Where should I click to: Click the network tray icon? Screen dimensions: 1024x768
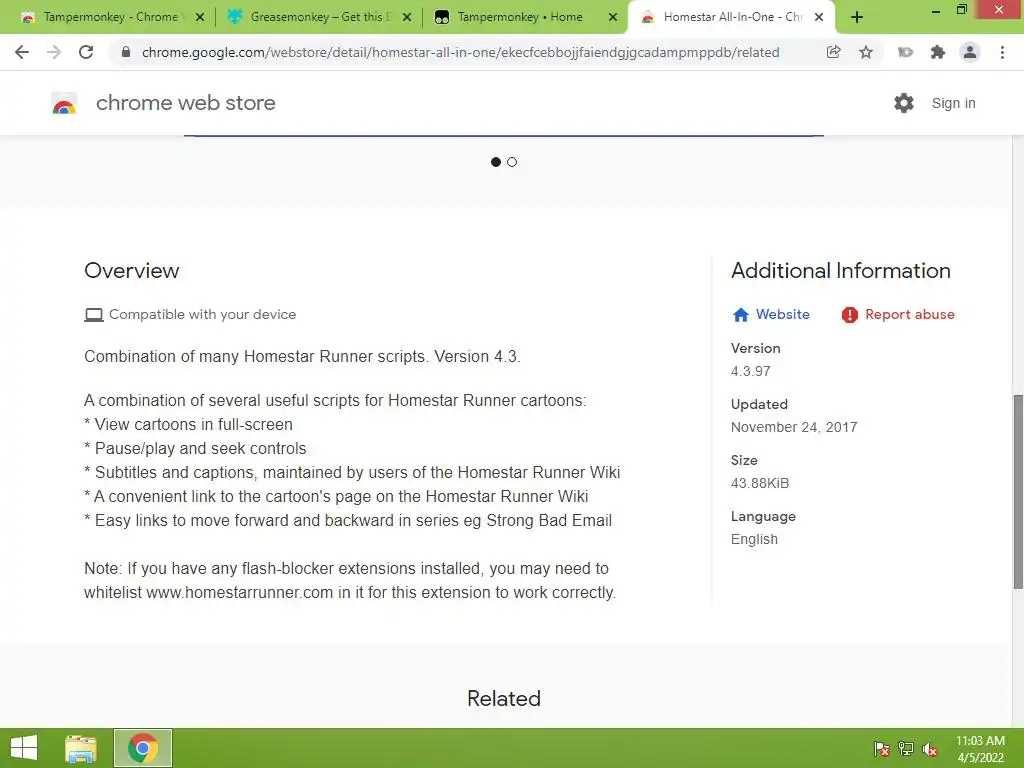(906, 748)
